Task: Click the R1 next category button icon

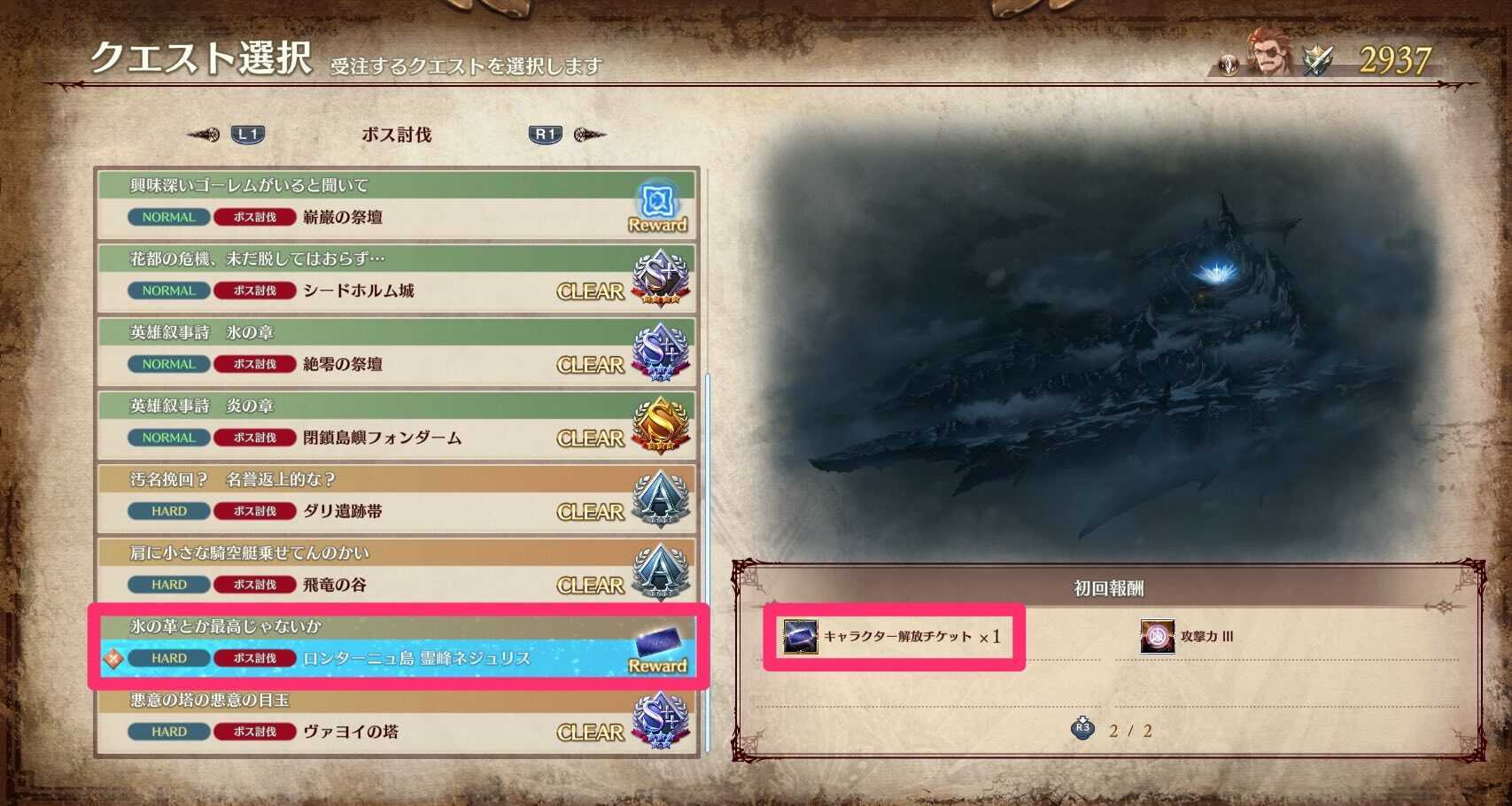Action: 546,135
